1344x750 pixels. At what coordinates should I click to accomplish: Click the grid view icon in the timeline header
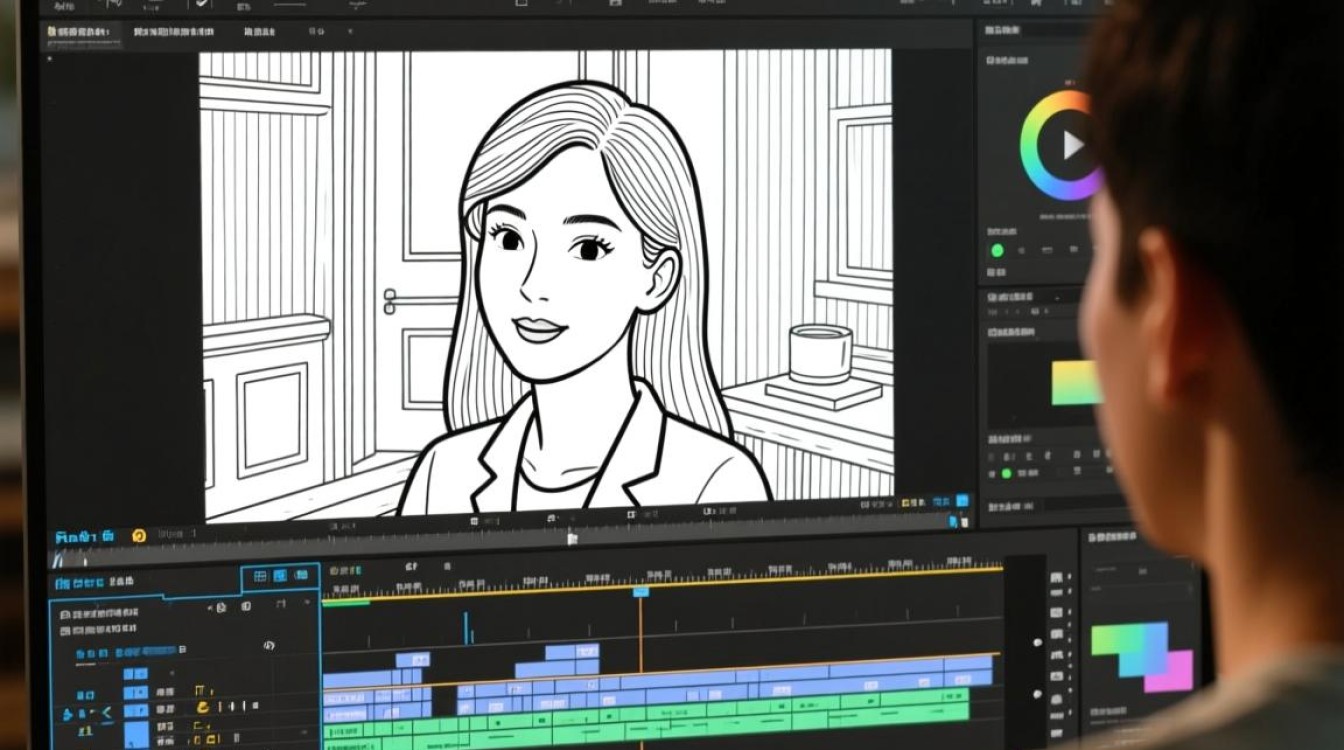pyautogui.click(x=260, y=576)
